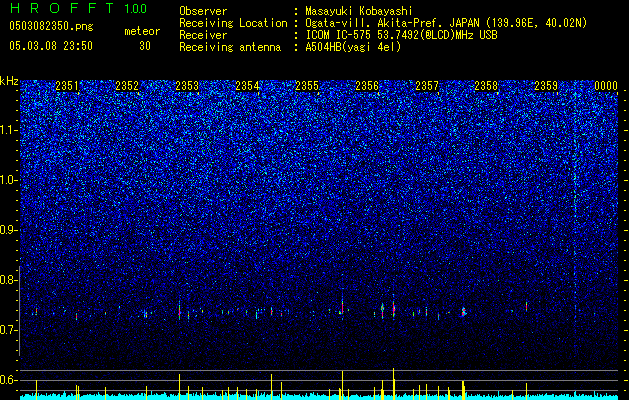Select the version number 1.0.0
Viewport: 629px width, 400px height.
[136, 8]
